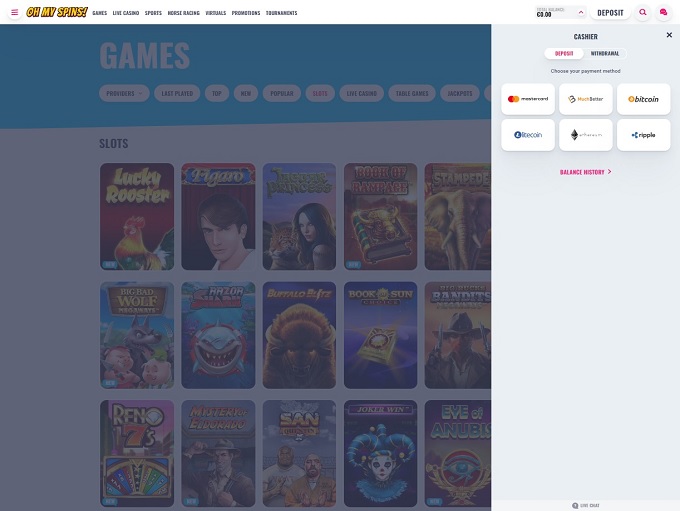Open the Tournaments menu item
Viewport: 680px width, 511px height.
pyautogui.click(x=281, y=13)
